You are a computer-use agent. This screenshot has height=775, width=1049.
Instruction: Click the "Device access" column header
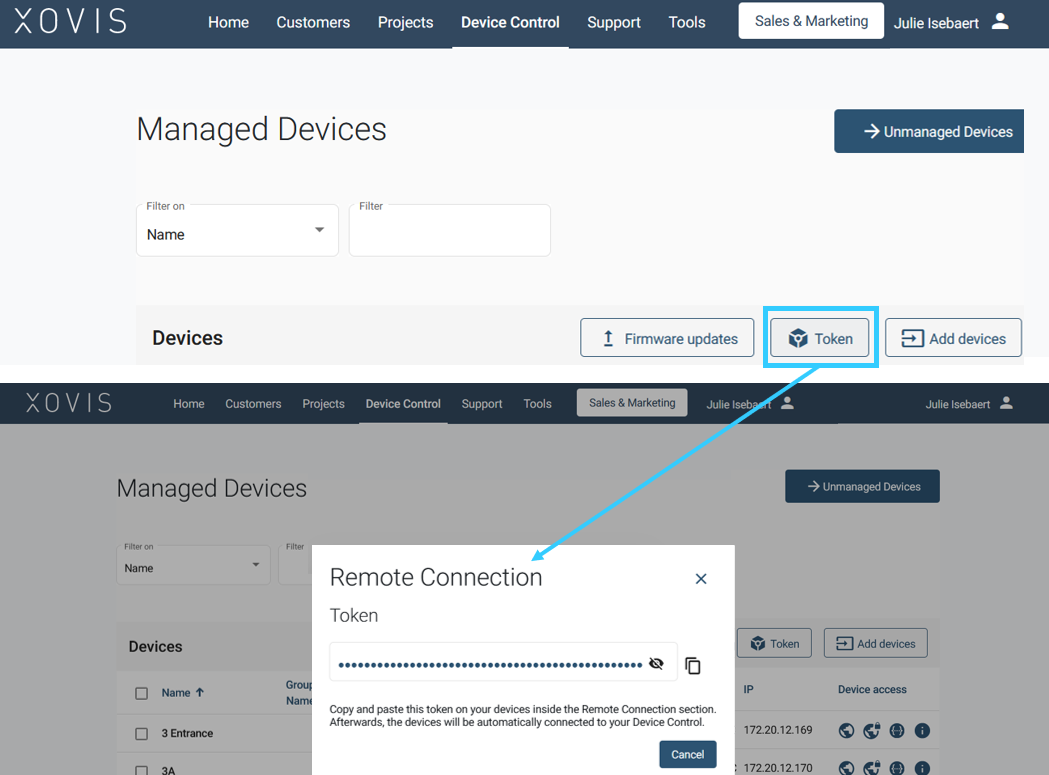[872, 689]
